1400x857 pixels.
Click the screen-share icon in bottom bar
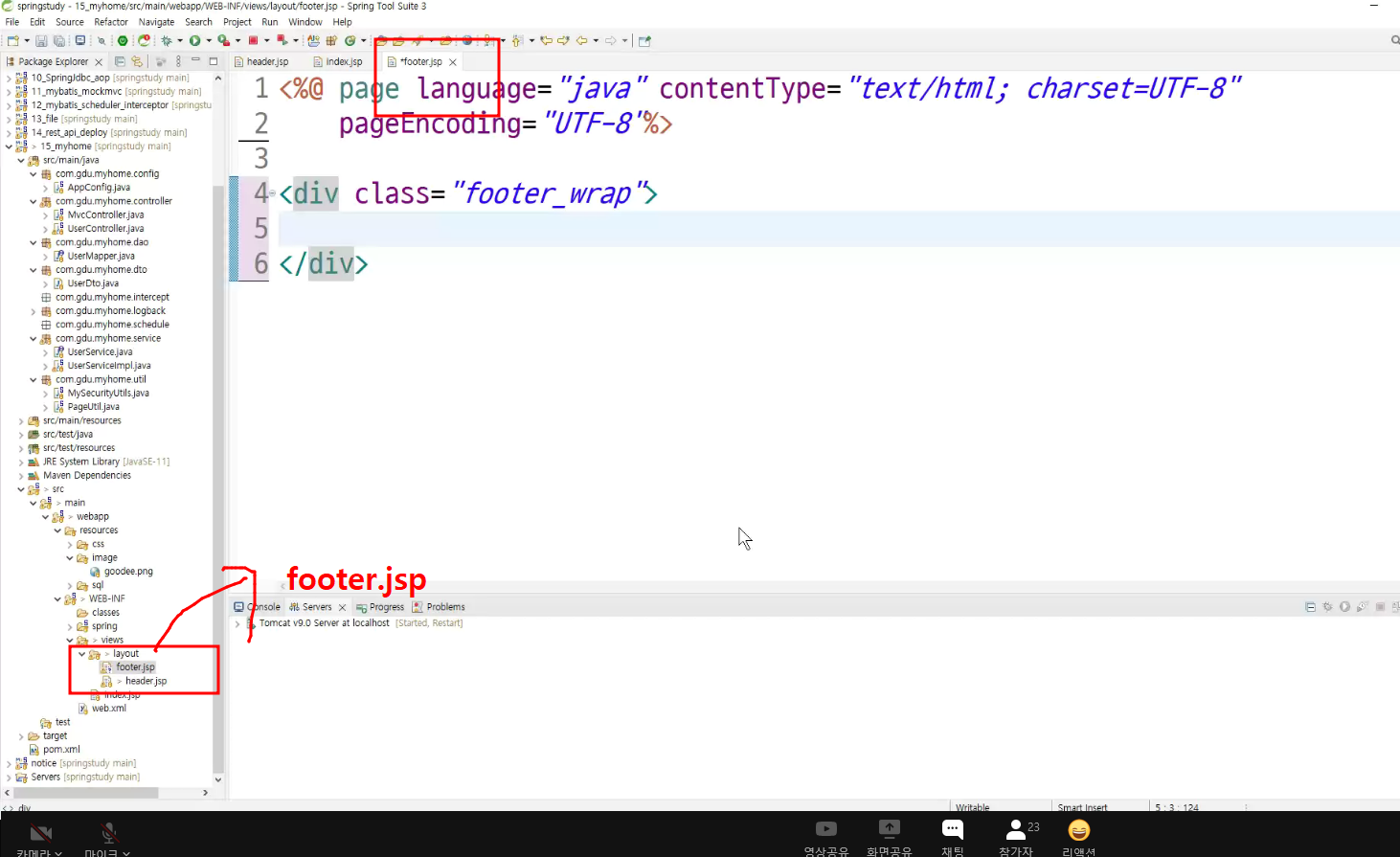pos(890,829)
